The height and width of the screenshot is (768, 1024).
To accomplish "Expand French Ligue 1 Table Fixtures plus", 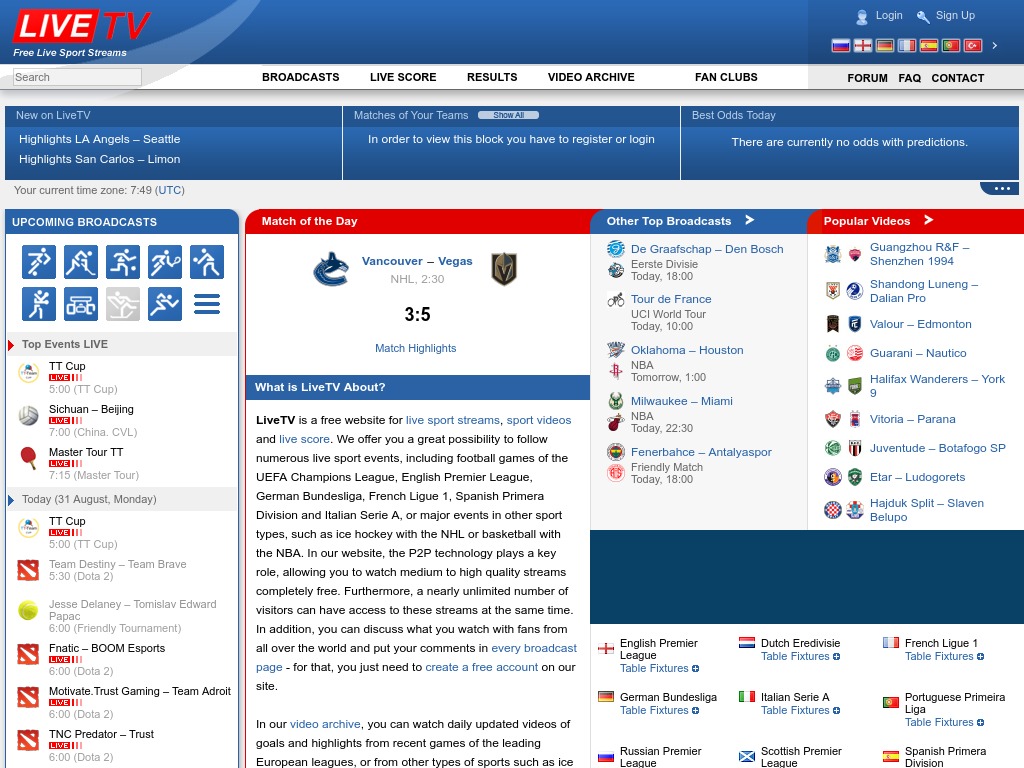I will pyautogui.click(x=980, y=657).
